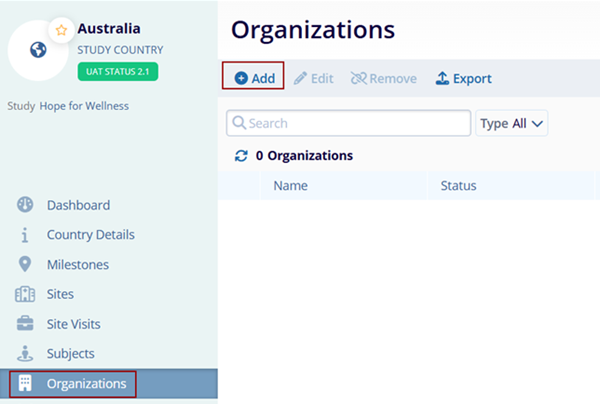Open the Subjects person icon
Screen dimensions: 600x404
25,354
